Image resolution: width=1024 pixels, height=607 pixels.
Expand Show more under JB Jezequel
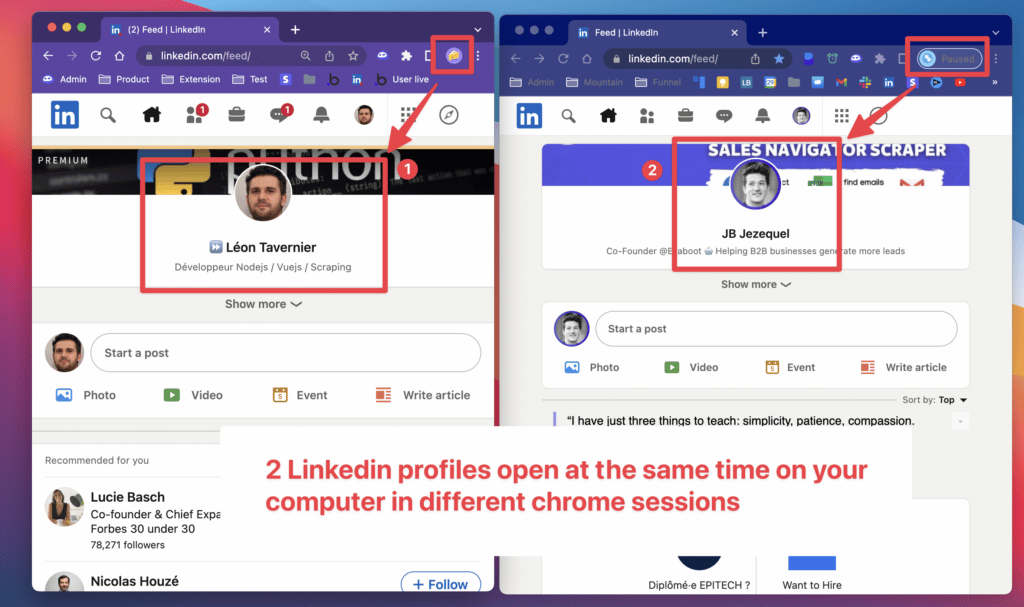tap(756, 284)
